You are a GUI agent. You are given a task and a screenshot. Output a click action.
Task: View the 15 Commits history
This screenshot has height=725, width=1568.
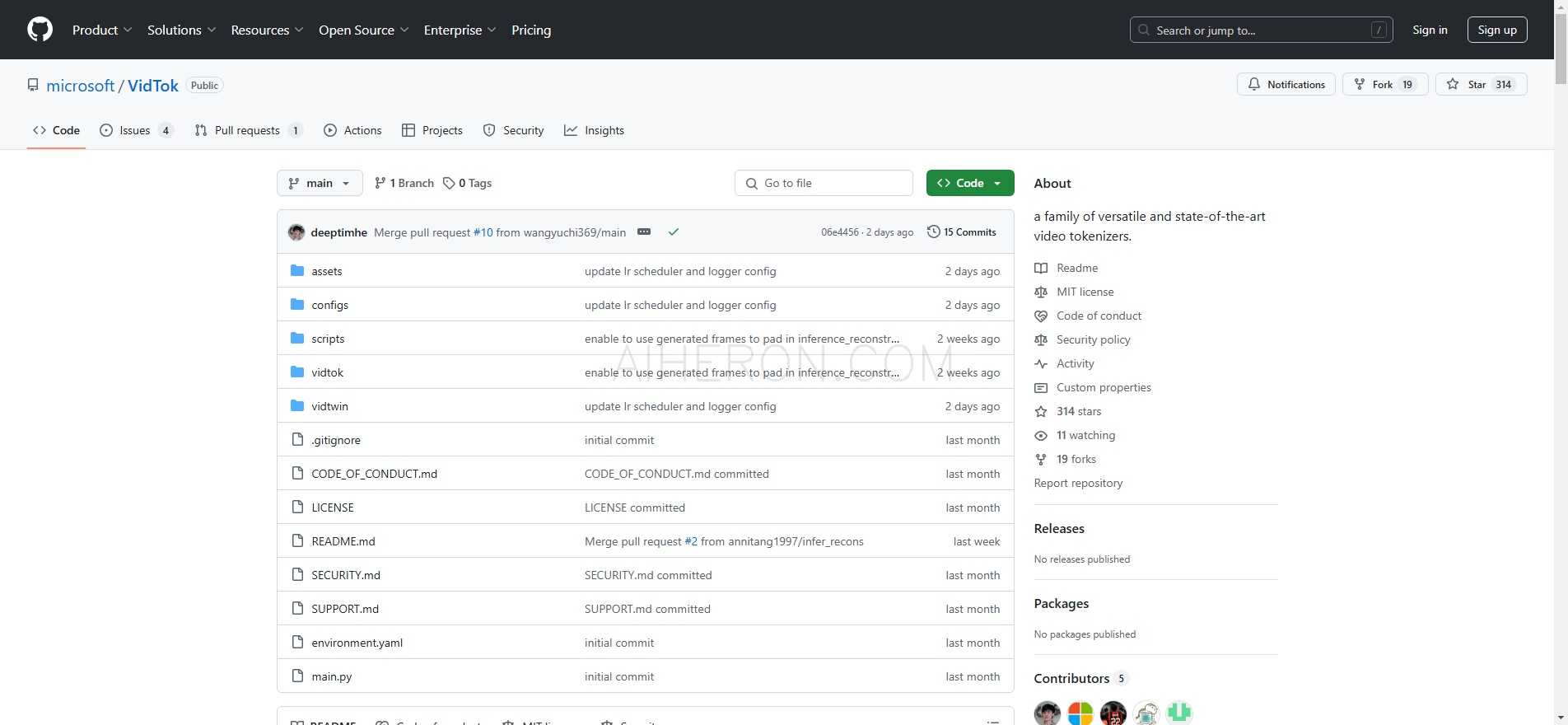click(961, 232)
